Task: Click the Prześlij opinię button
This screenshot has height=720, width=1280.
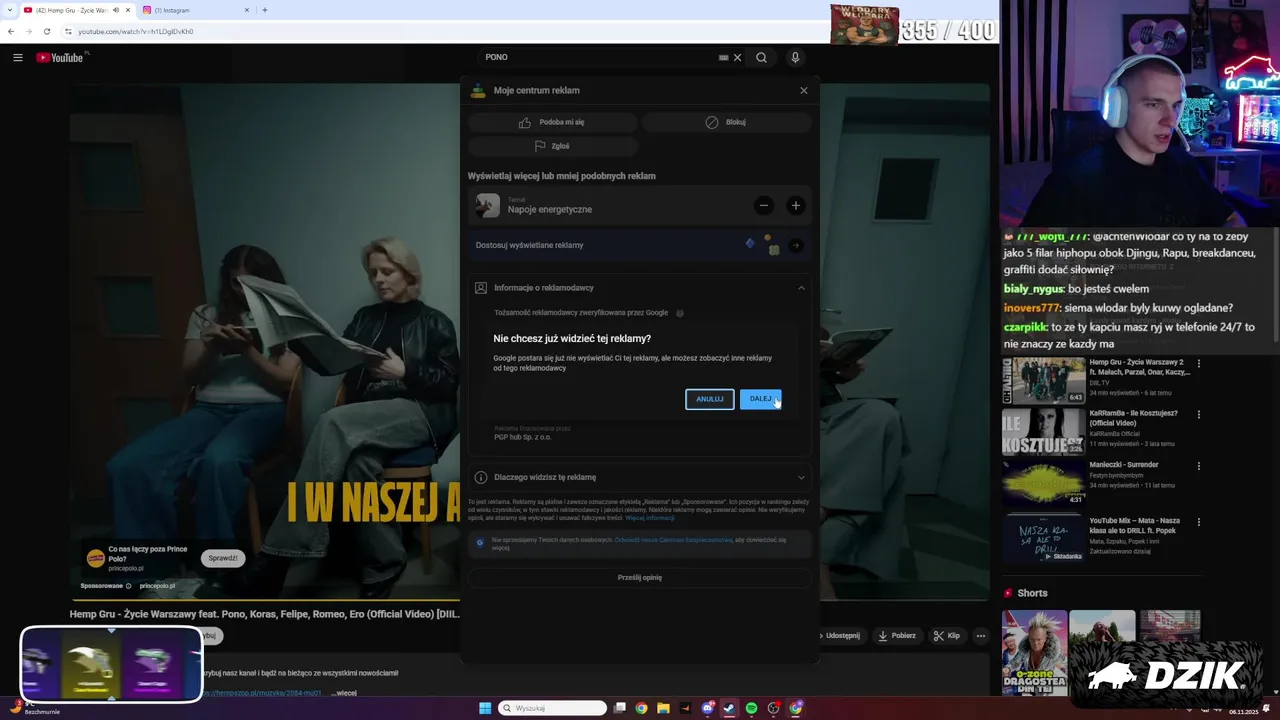Action: click(x=639, y=577)
